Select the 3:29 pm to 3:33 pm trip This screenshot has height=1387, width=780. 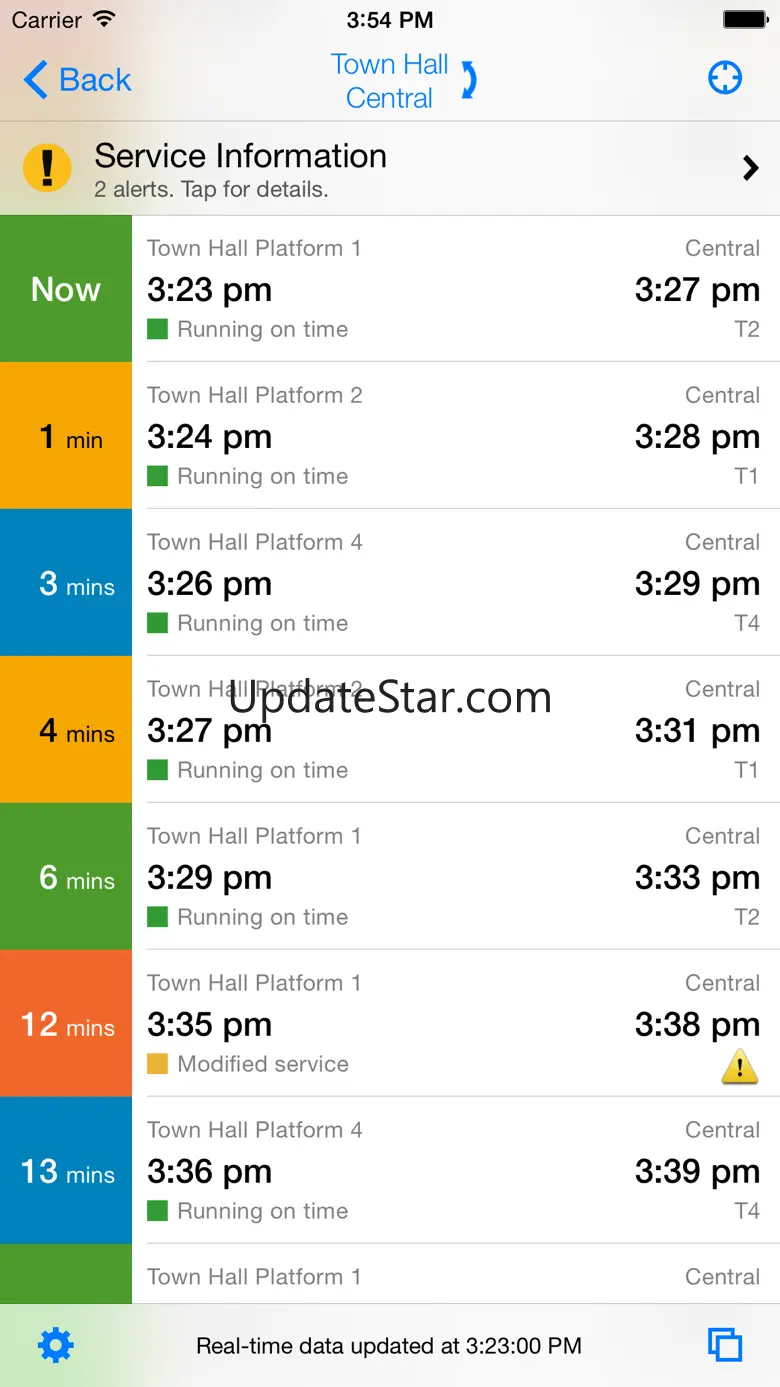point(455,877)
